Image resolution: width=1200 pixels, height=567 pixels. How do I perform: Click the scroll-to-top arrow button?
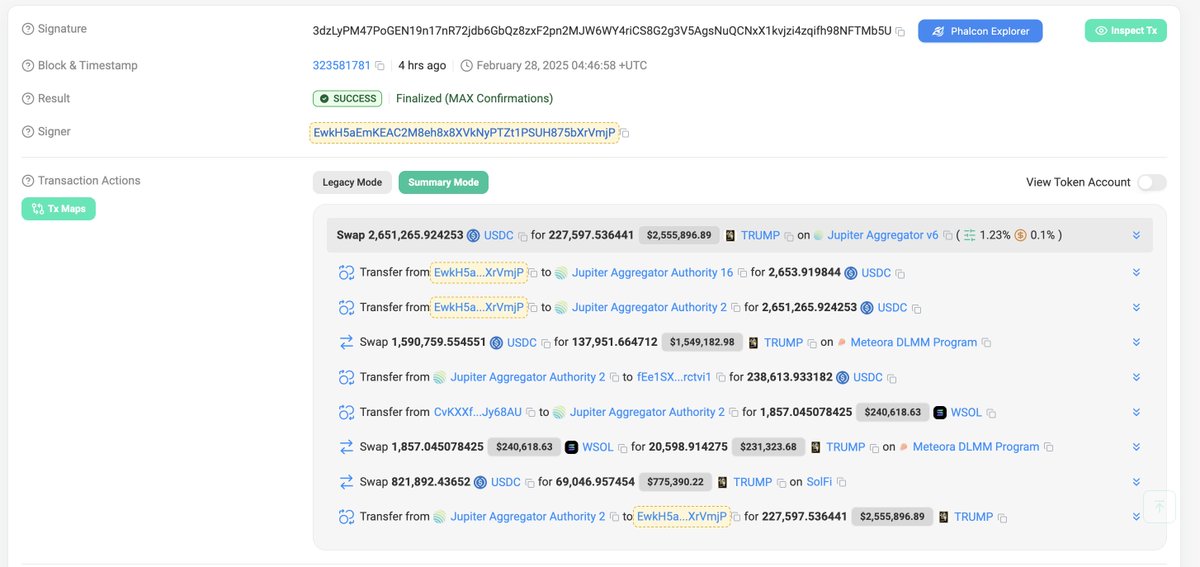[1159, 507]
